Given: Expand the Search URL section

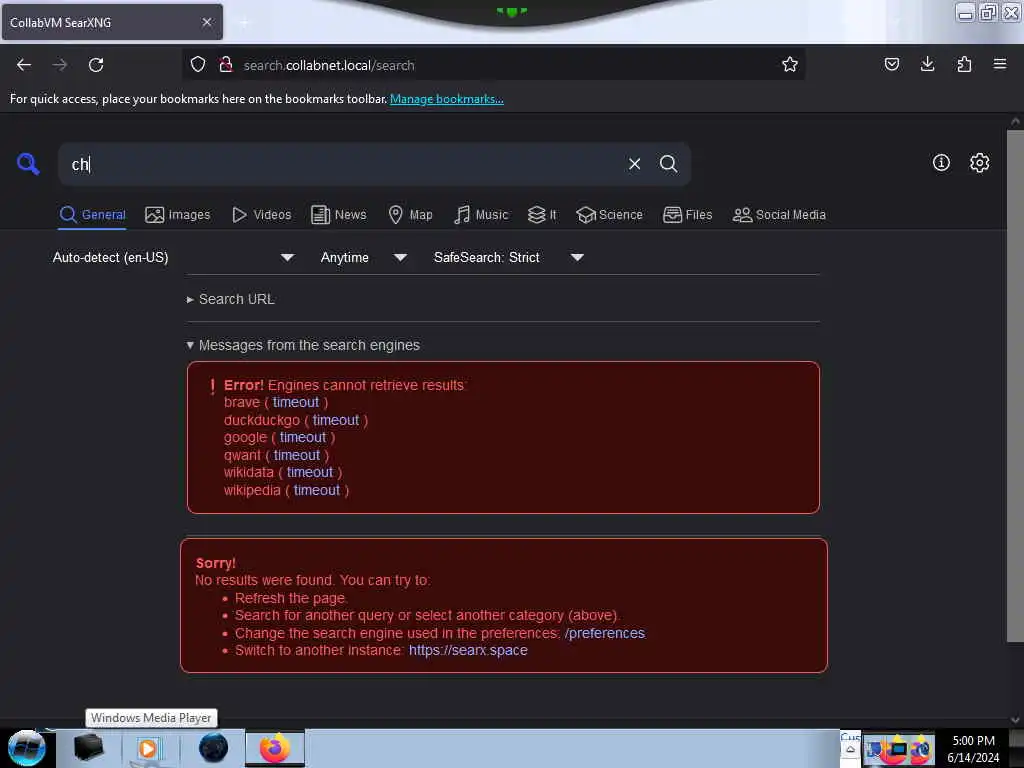Looking at the screenshot, I should coord(231,299).
